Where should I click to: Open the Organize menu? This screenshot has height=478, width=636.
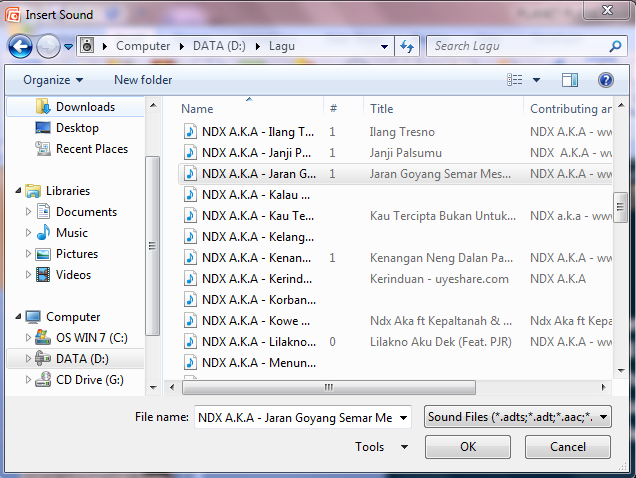(53, 80)
